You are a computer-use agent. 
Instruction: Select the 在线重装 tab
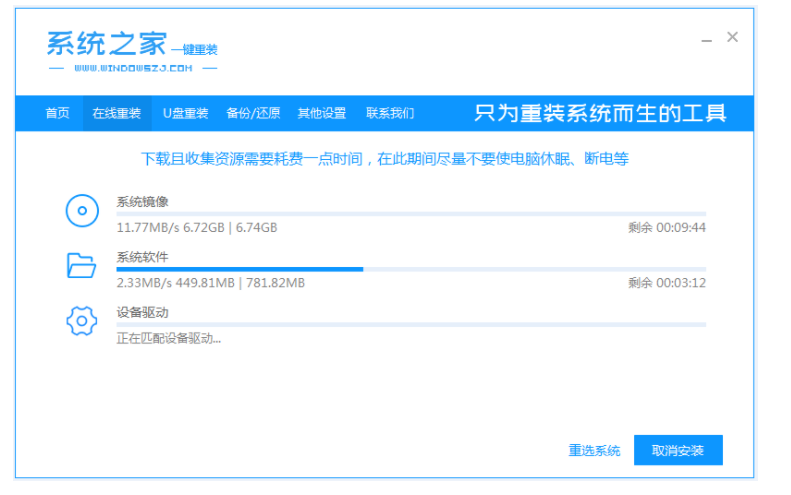coord(116,113)
